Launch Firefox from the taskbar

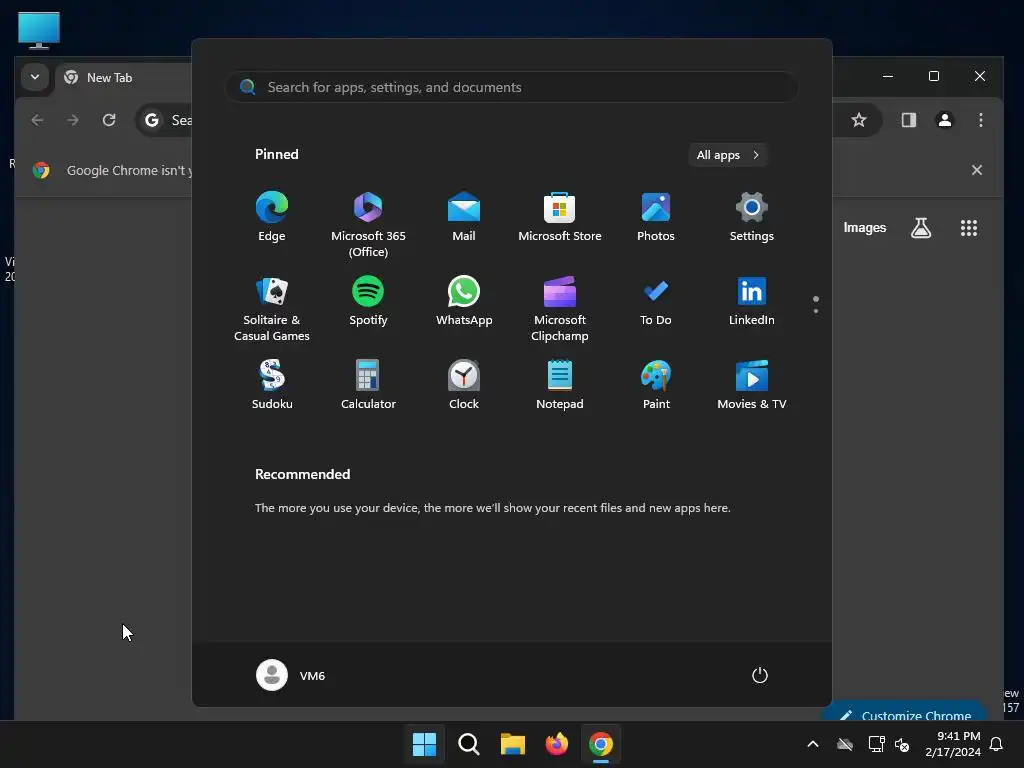click(556, 744)
